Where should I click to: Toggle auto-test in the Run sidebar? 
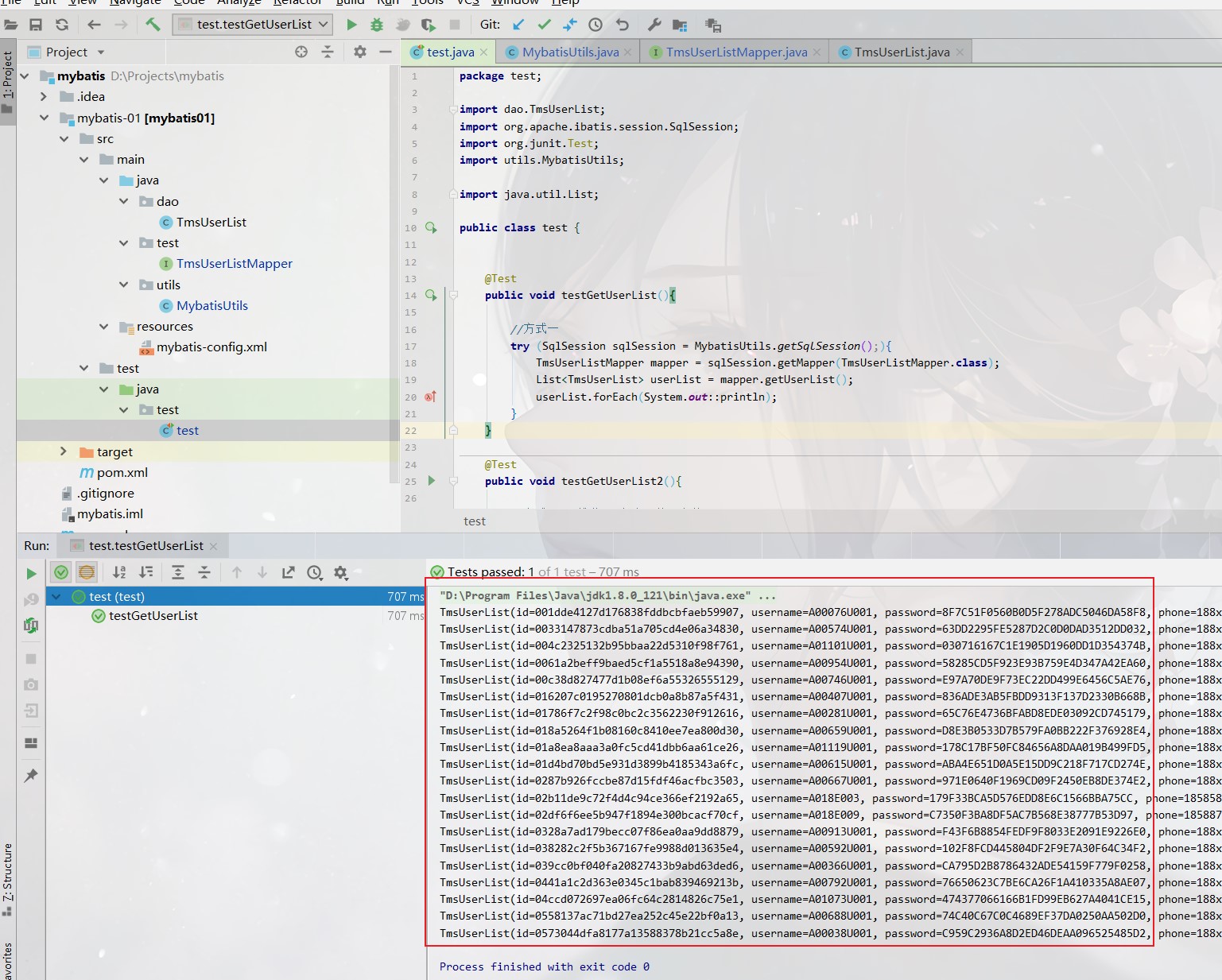coord(31,626)
